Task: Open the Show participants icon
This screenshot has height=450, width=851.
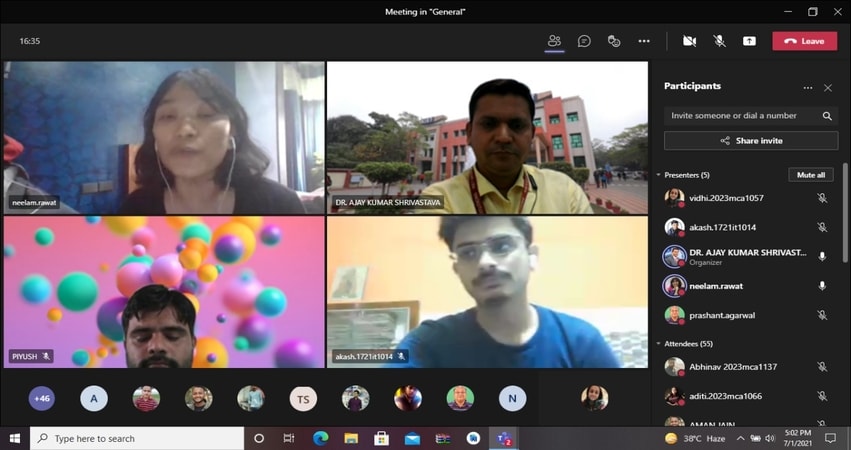Action: [x=554, y=41]
